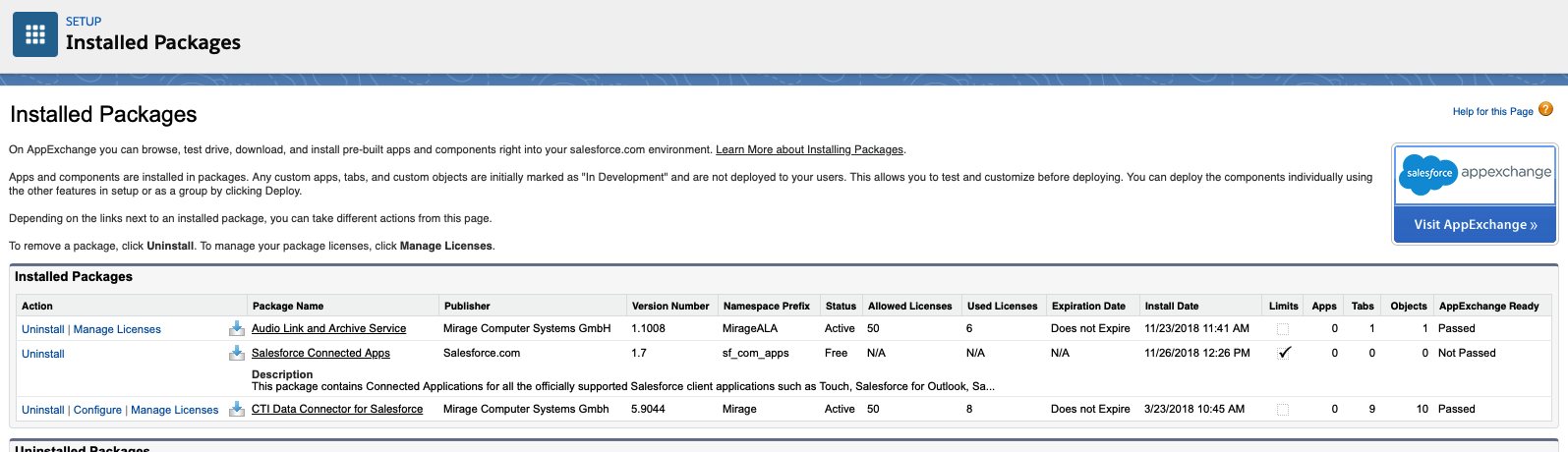Open Help for this Page link
Image resolution: width=1568 pixels, height=452 pixels.
(x=1492, y=111)
